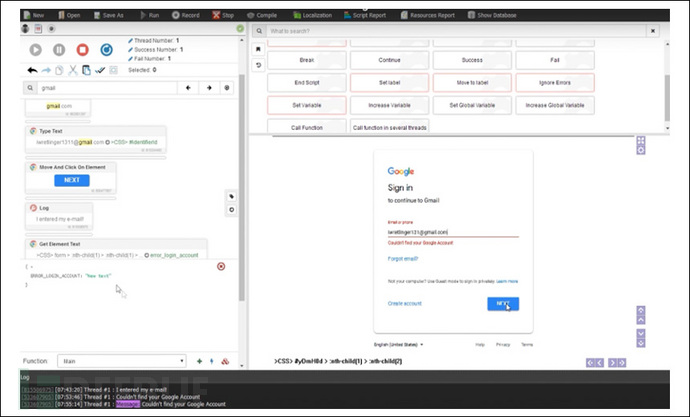Click the Forgot email link

[x=402, y=258]
